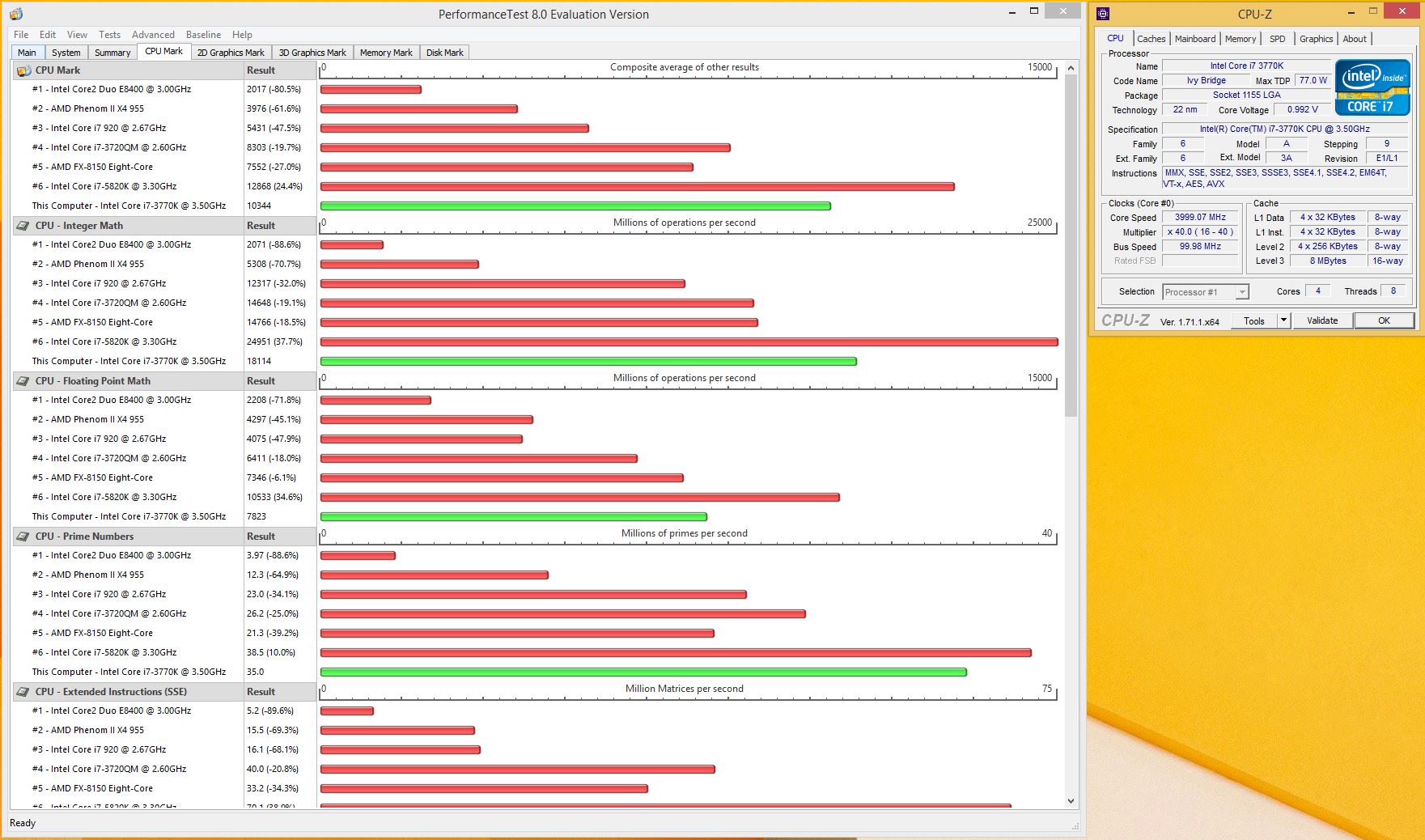
Task: Click the Name field showing Intel Core i7 3770K
Action: tap(1246, 66)
